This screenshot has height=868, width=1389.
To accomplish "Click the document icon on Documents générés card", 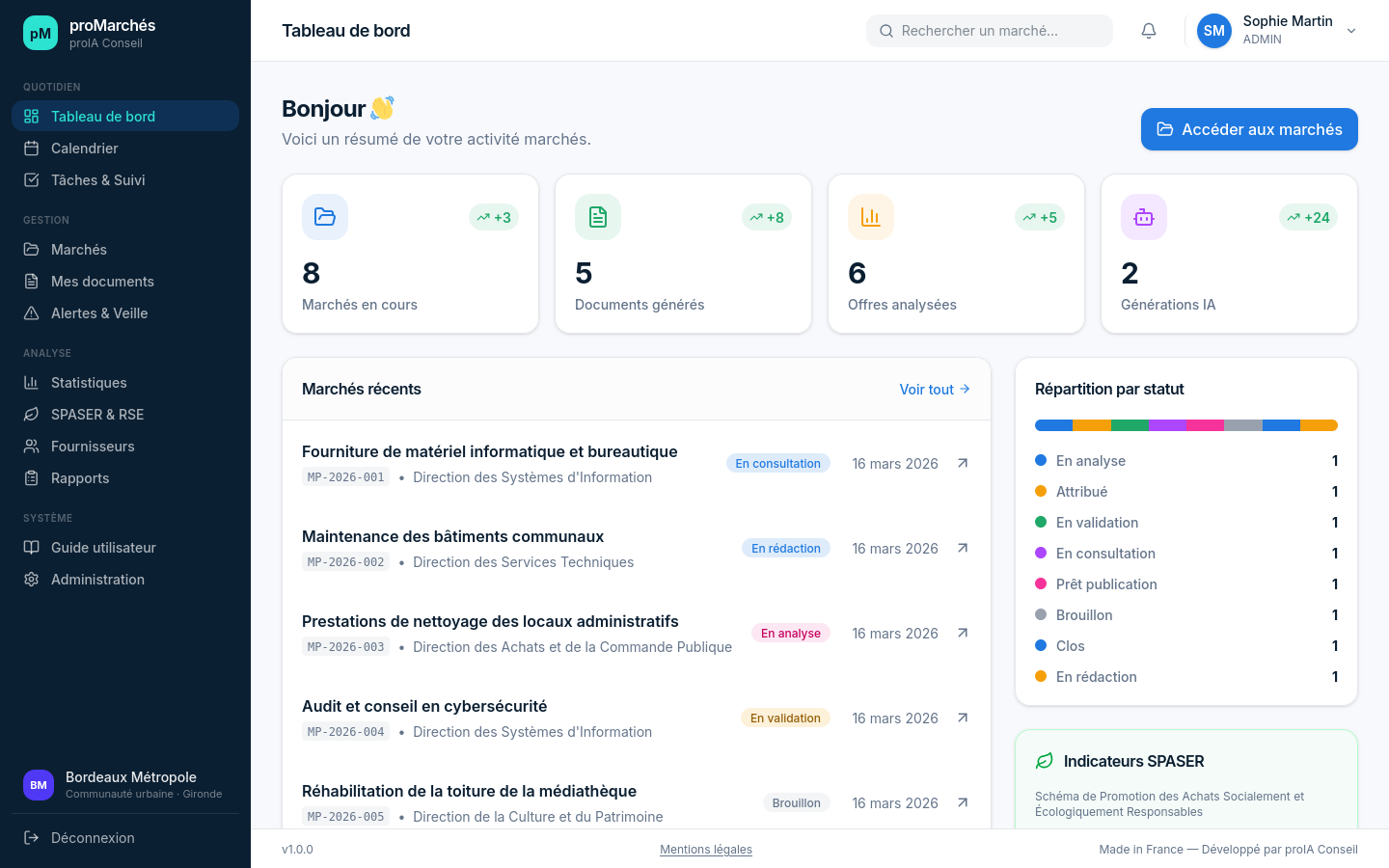I will pyautogui.click(x=597, y=217).
